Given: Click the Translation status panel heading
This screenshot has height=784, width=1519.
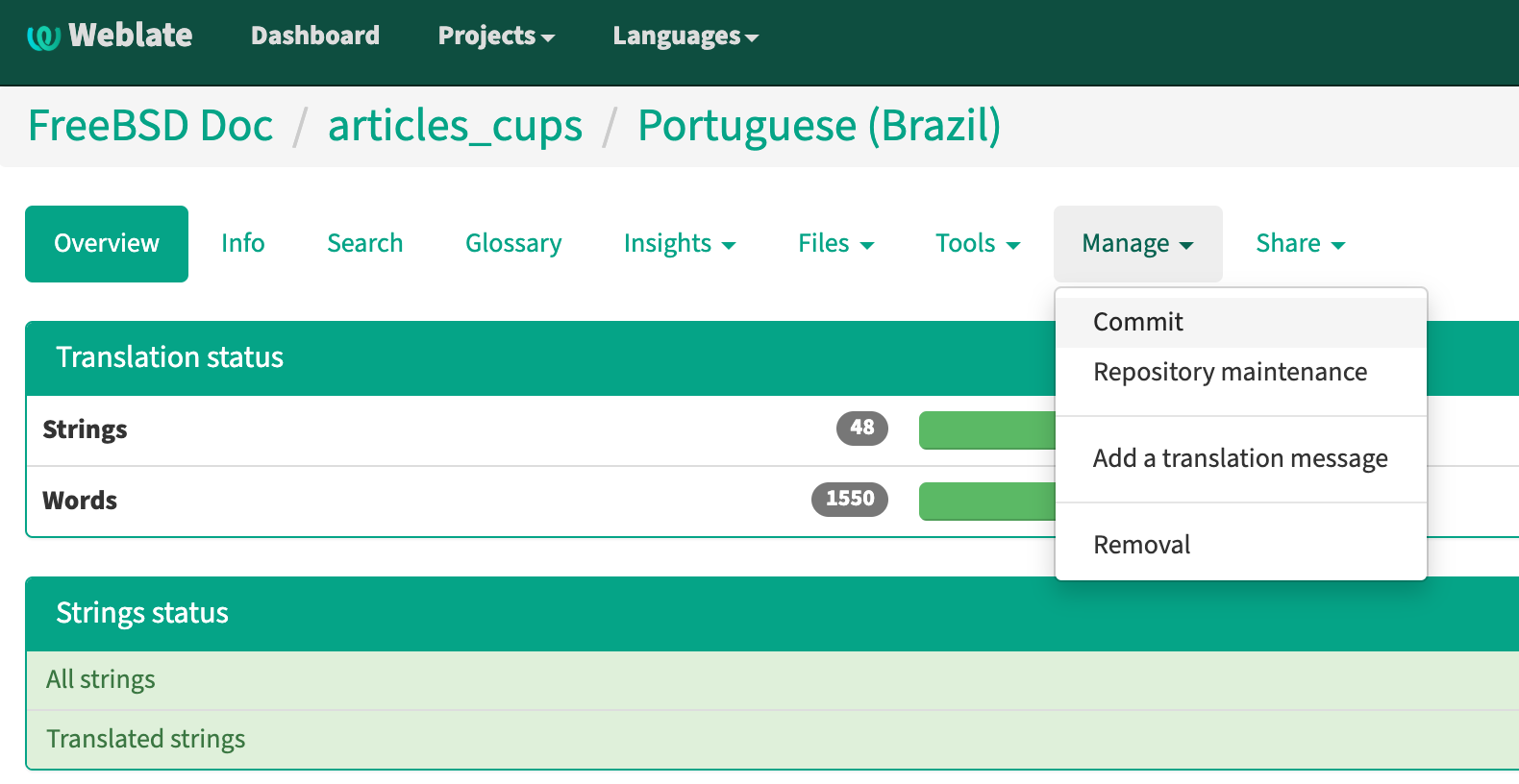Looking at the screenshot, I should 170,357.
